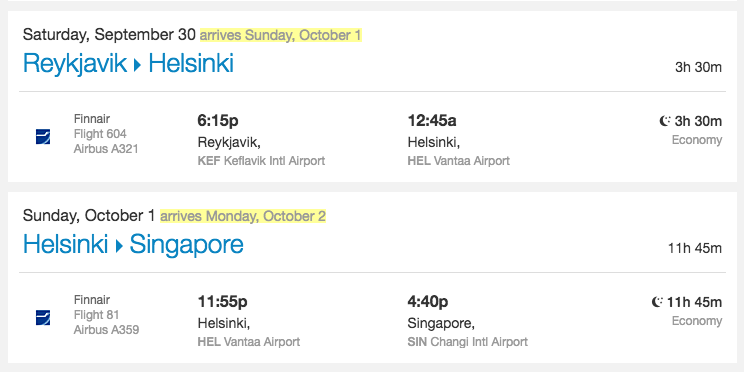This screenshot has width=744, height=372.
Task: Click the 4:40p arrival time
Action: [x=428, y=301]
